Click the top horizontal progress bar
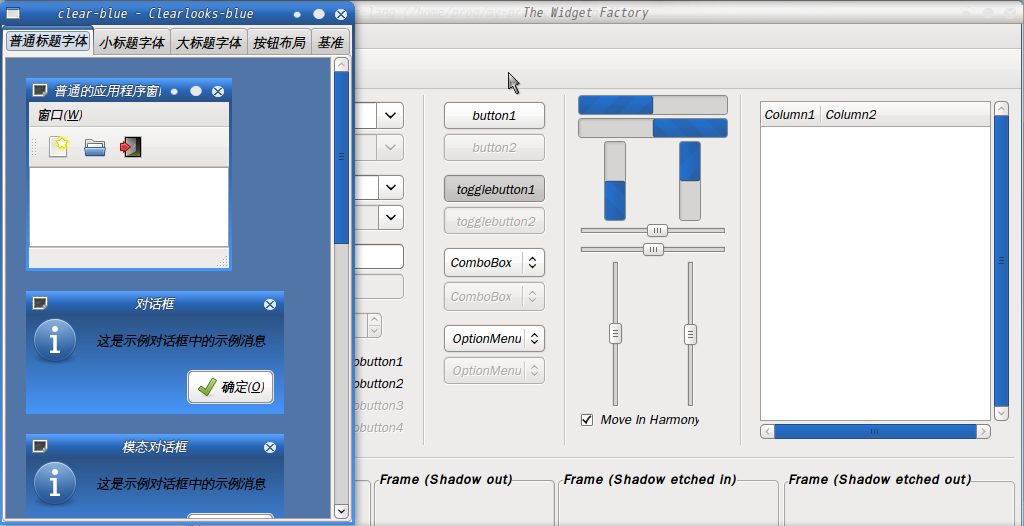This screenshot has height=526, width=1024. coord(653,105)
